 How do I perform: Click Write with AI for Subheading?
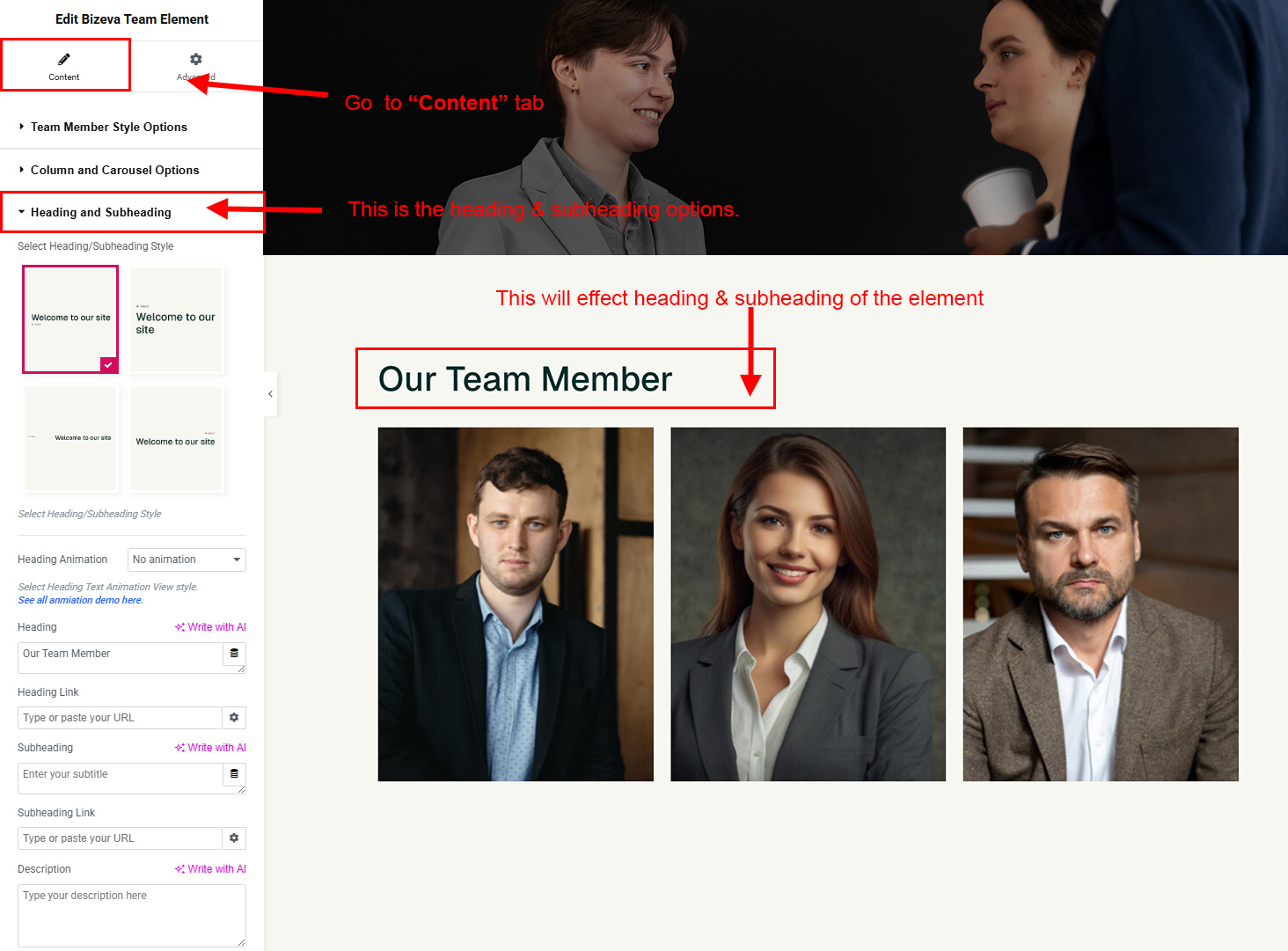[210, 748]
